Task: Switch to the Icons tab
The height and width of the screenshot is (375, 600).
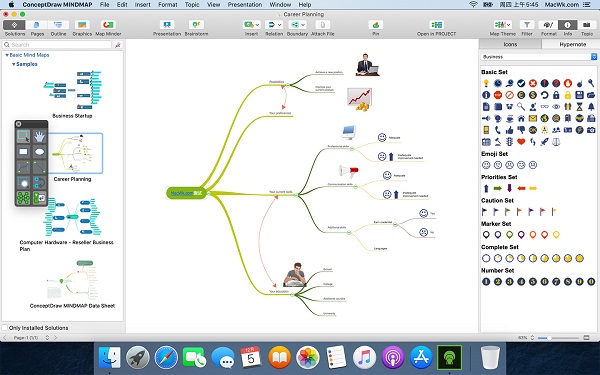Action: coord(510,44)
